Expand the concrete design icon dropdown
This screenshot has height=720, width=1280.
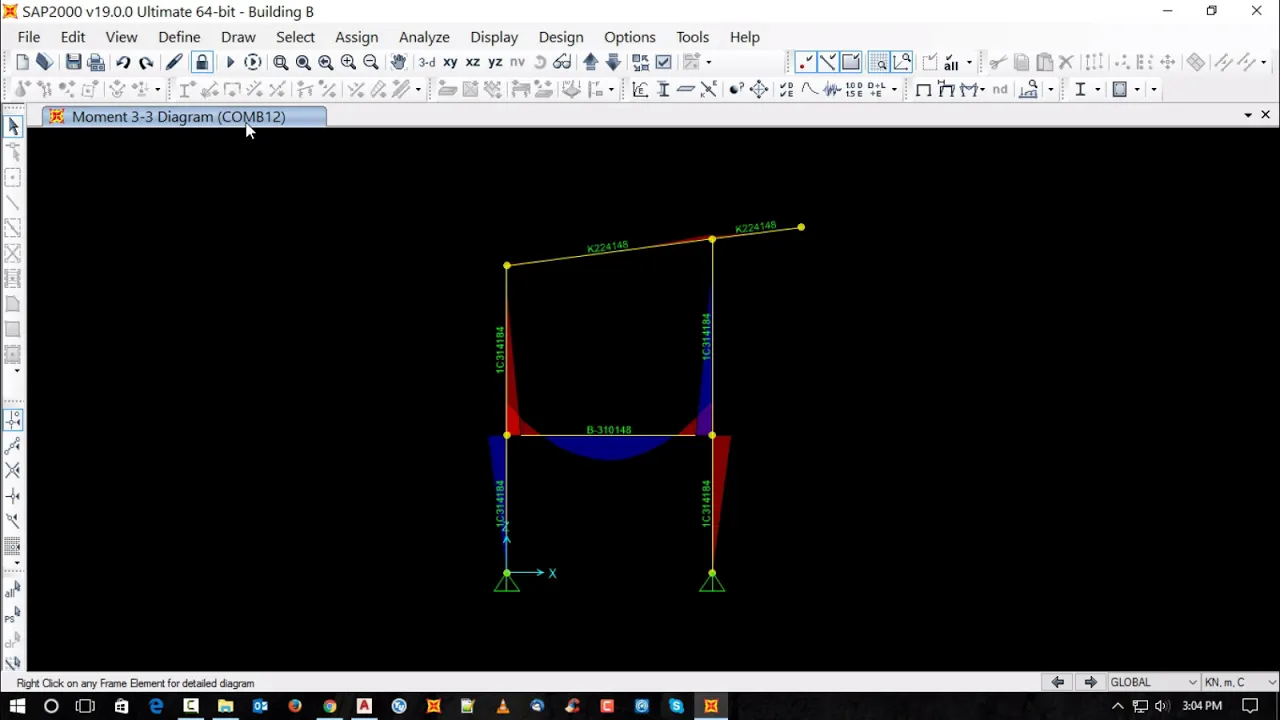tap(1137, 89)
